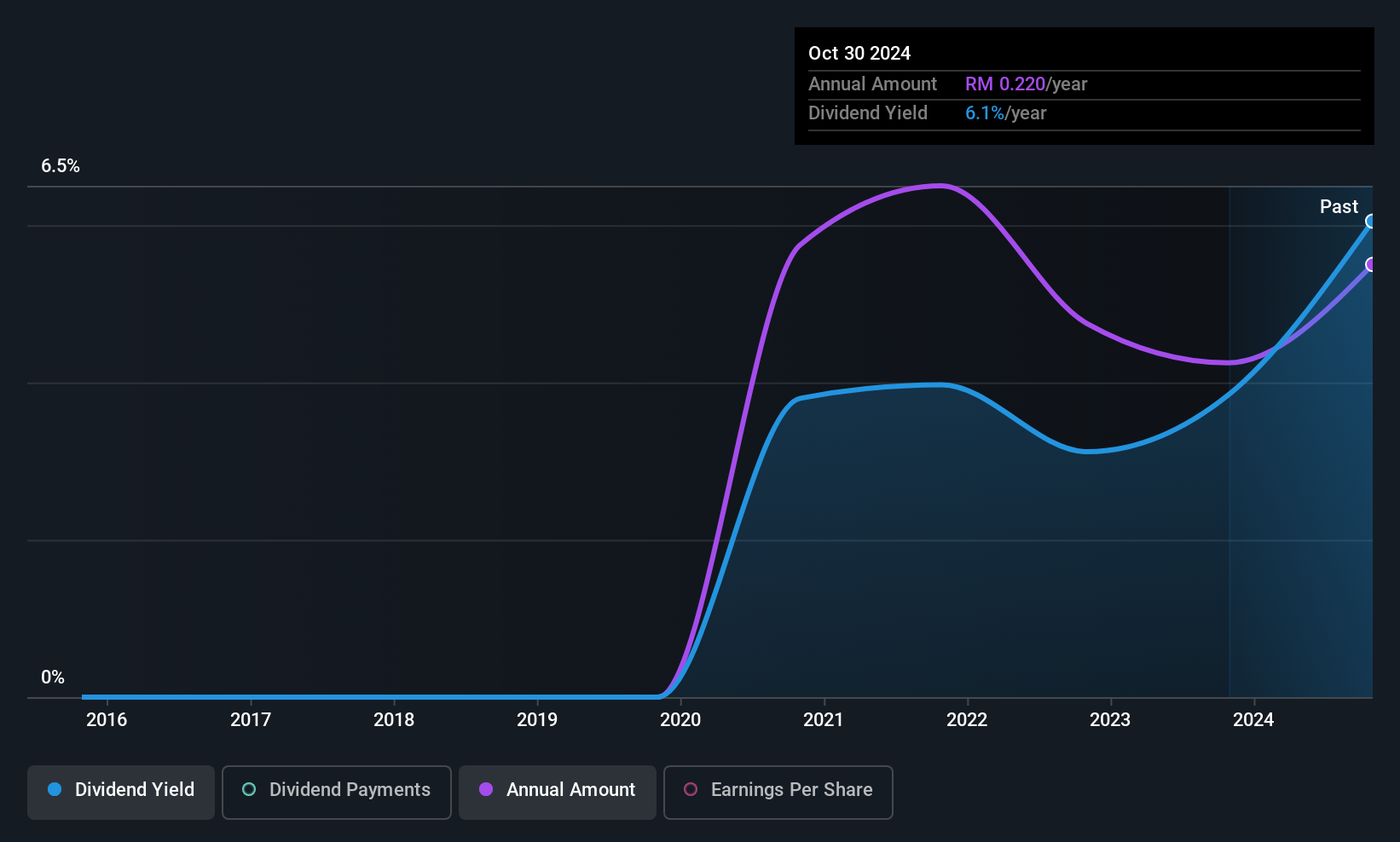Image resolution: width=1400 pixels, height=842 pixels.
Task: Click the 2022 year tick label
Action: [x=967, y=720]
